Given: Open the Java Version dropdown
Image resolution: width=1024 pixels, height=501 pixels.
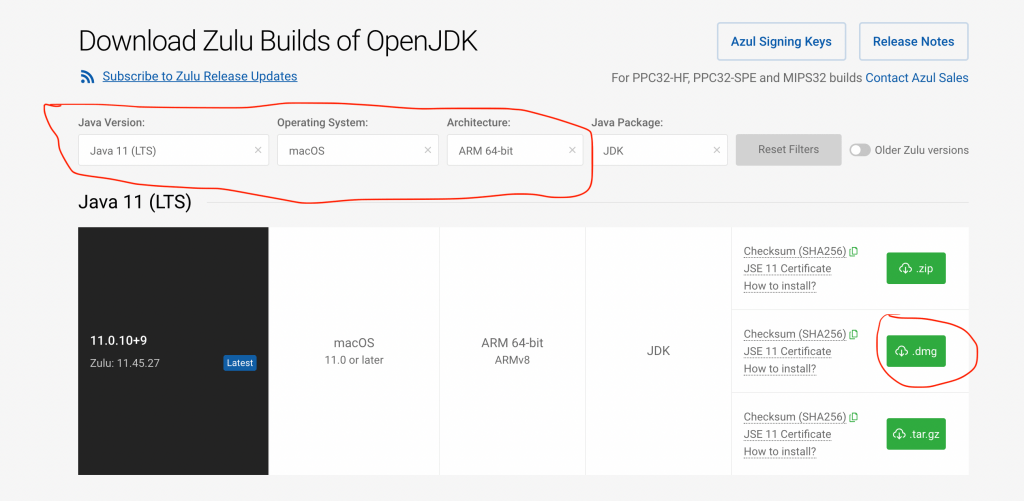Looking at the screenshot, I should pos(173,150).
